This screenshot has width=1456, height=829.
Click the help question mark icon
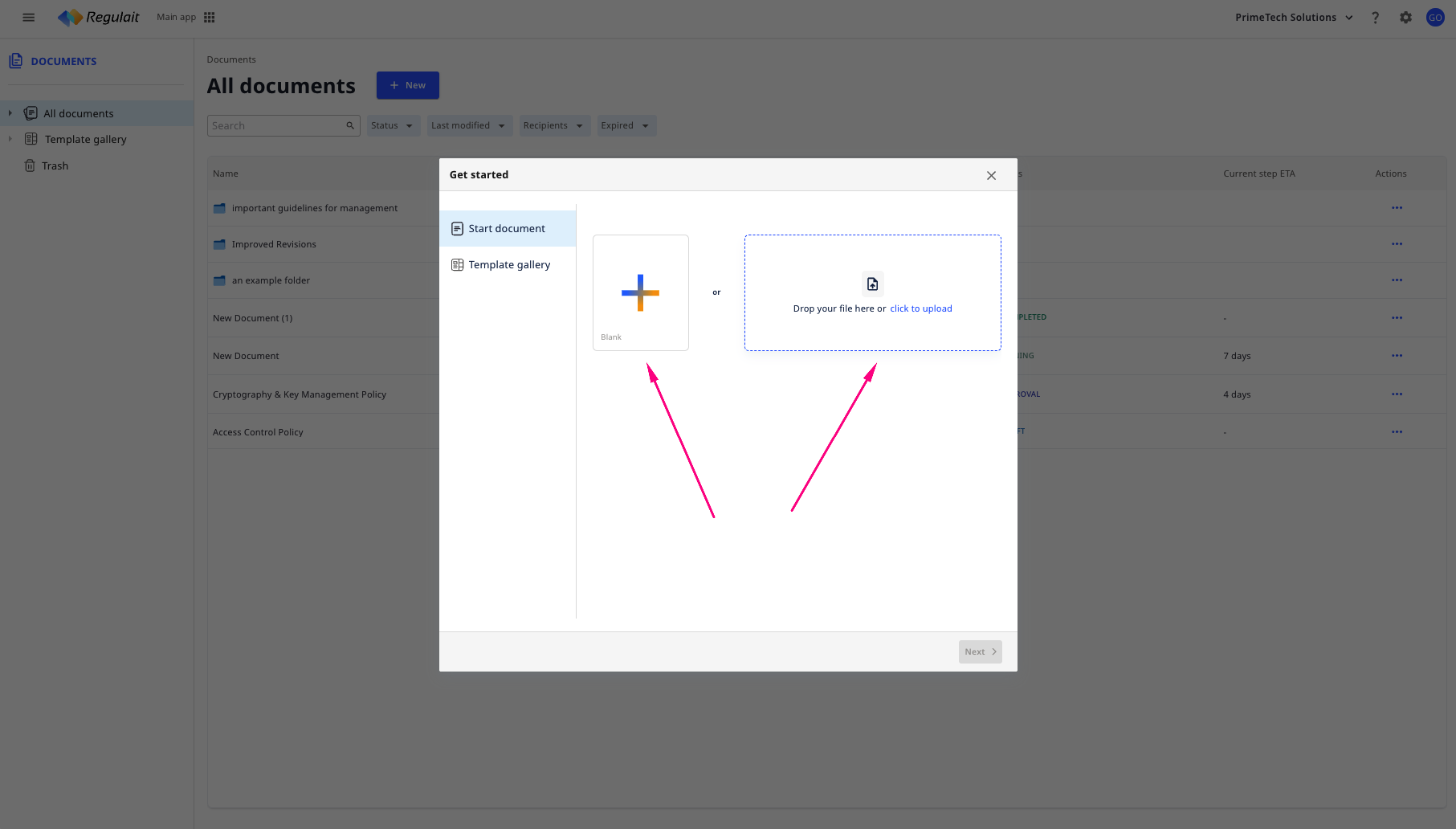click(1375, 18)
